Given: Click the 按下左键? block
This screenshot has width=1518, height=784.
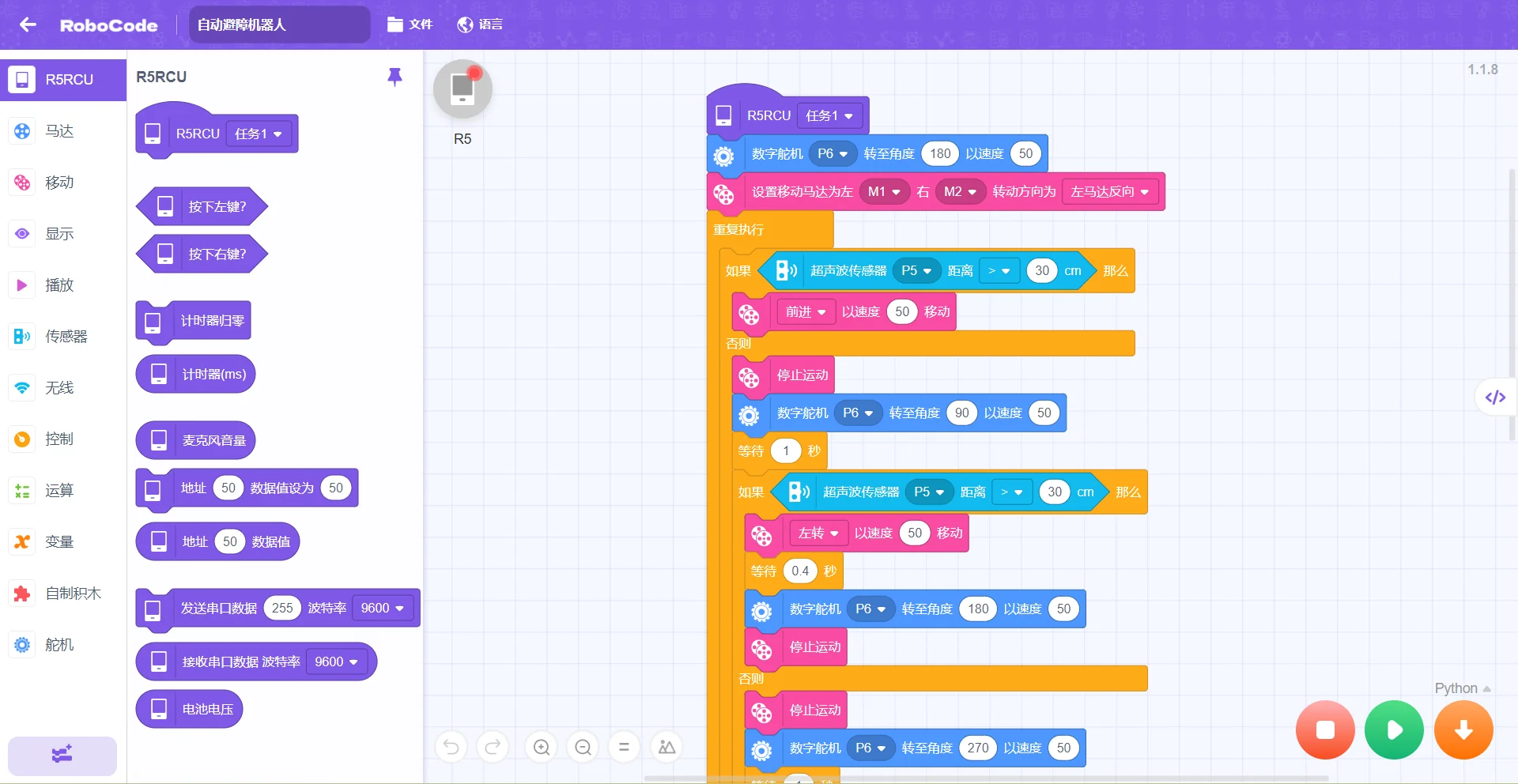Looking at the screenshot, I should coord(202,206).
